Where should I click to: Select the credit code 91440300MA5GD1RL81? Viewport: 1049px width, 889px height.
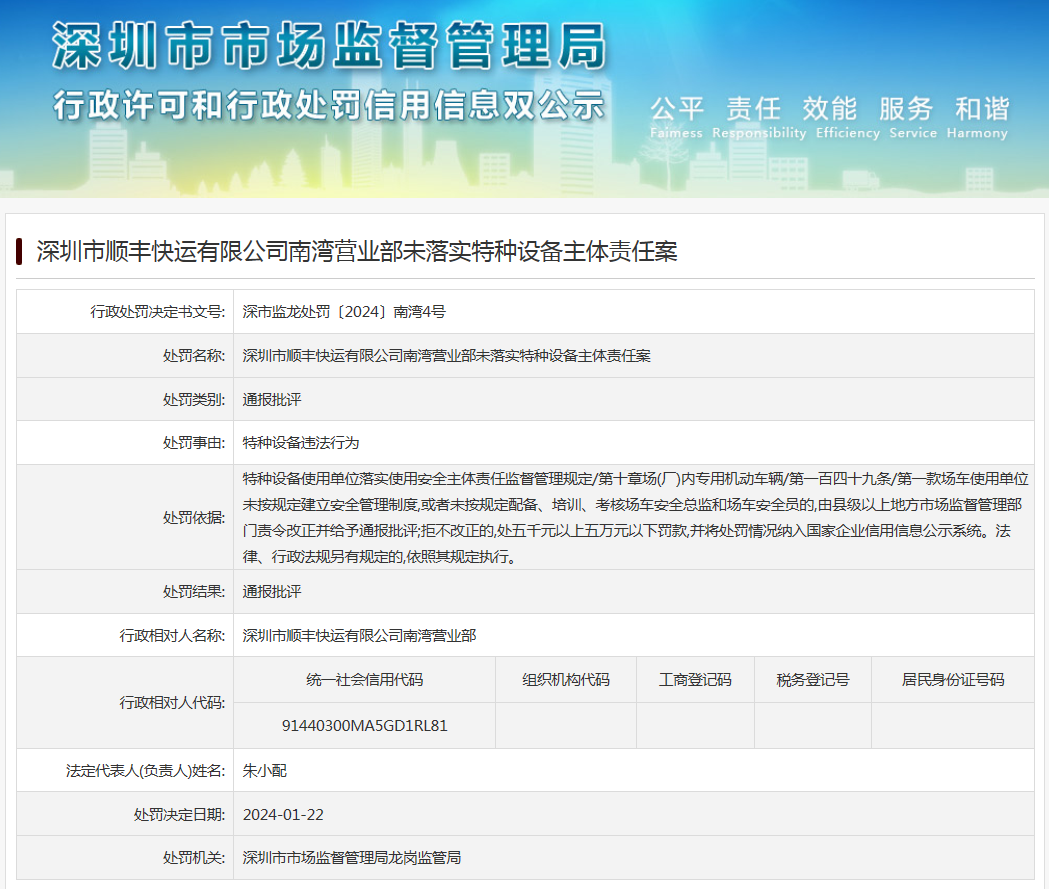(365, 726)
